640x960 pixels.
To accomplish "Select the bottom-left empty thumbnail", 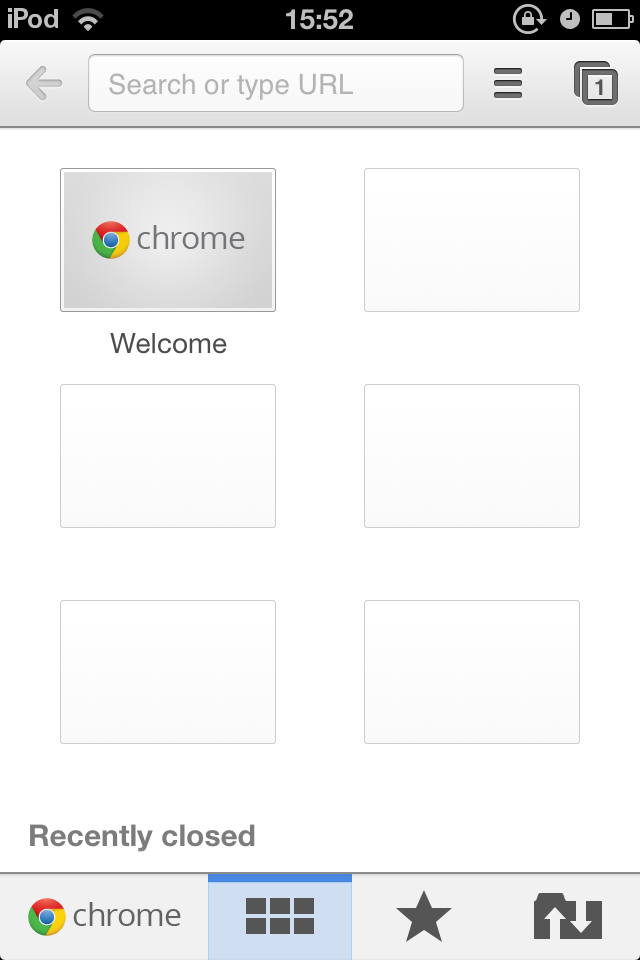I will (x=168, y=672).
